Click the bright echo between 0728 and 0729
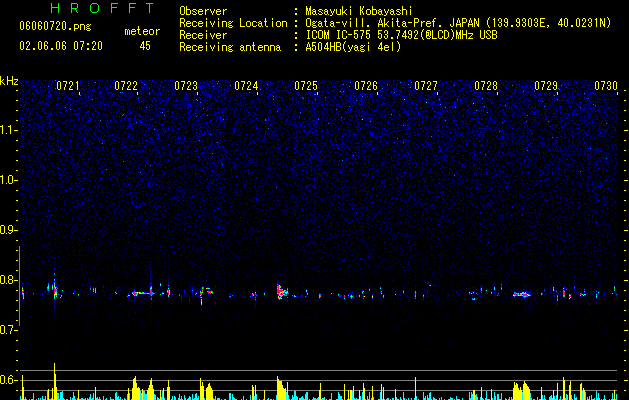 [x=522, y=294]
